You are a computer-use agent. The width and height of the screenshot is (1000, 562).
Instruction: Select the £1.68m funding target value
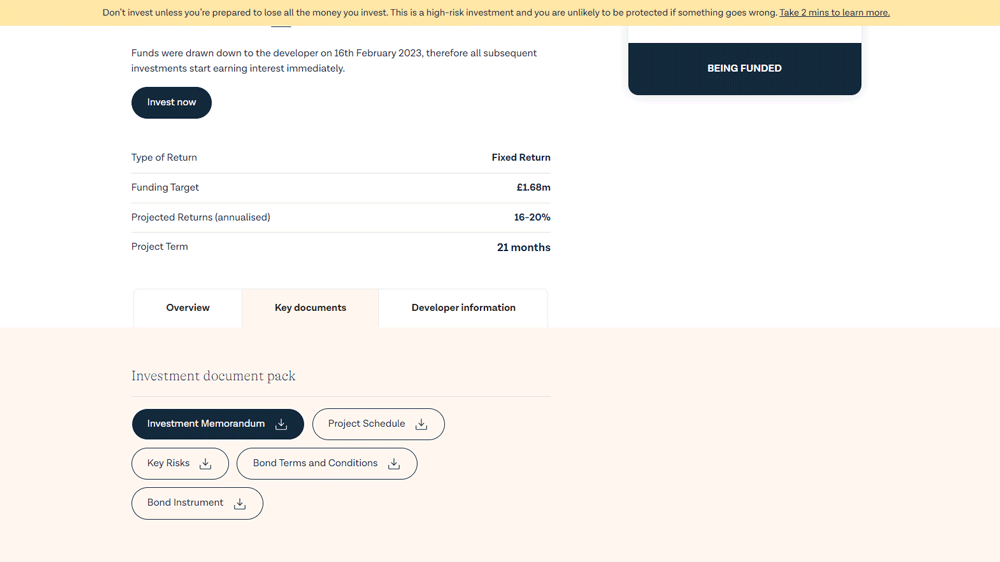[x=533, y=188]
